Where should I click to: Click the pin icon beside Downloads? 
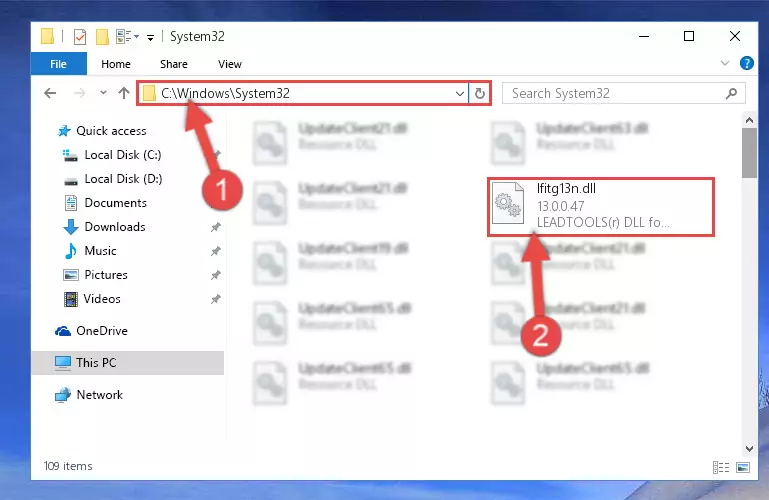215,227
